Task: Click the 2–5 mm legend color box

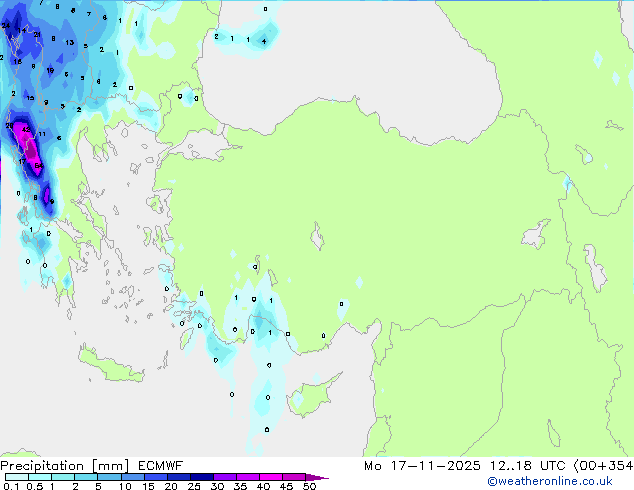Action: click(86, 477)
